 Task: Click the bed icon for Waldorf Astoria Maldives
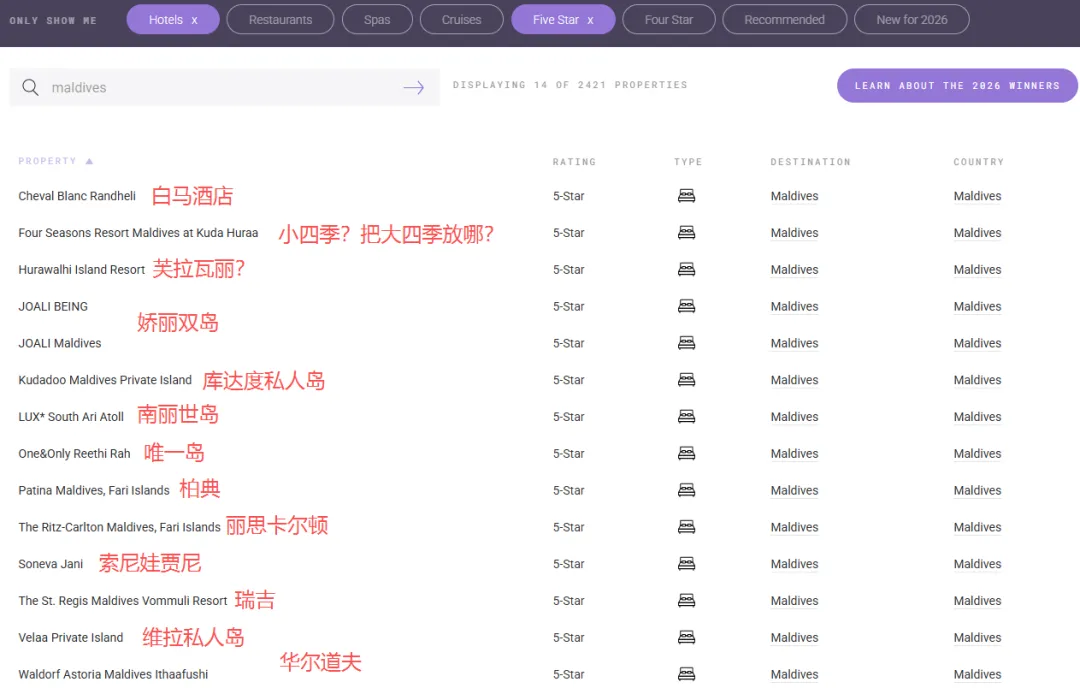[x=686, y=674]
